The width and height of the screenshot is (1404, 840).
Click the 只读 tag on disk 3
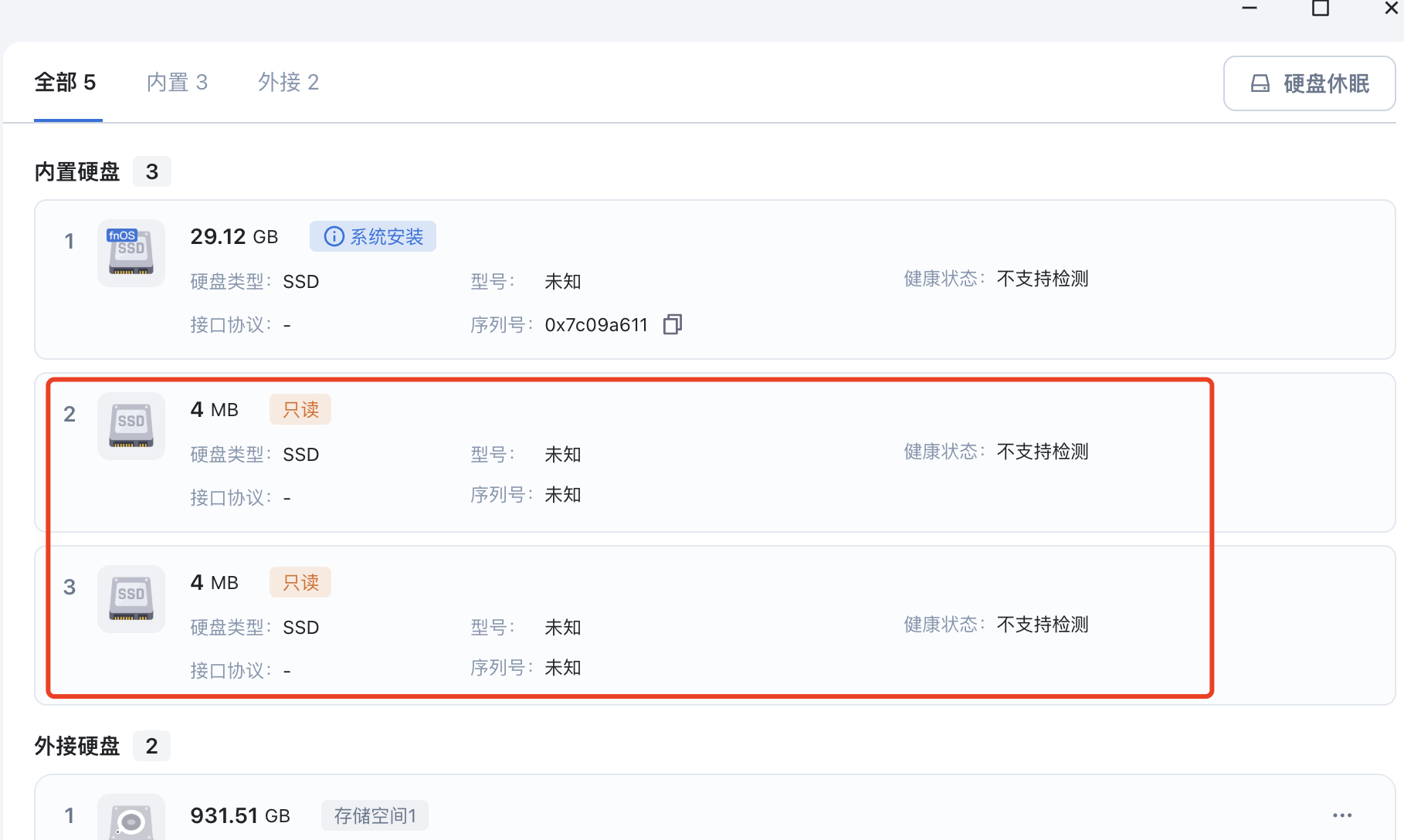pyautogui.click(x=300, y=582)
